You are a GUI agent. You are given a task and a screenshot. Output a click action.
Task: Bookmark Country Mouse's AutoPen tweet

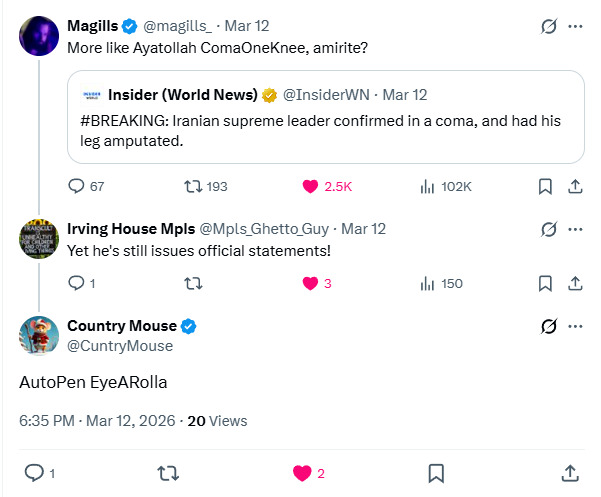(x=436, y=472)
